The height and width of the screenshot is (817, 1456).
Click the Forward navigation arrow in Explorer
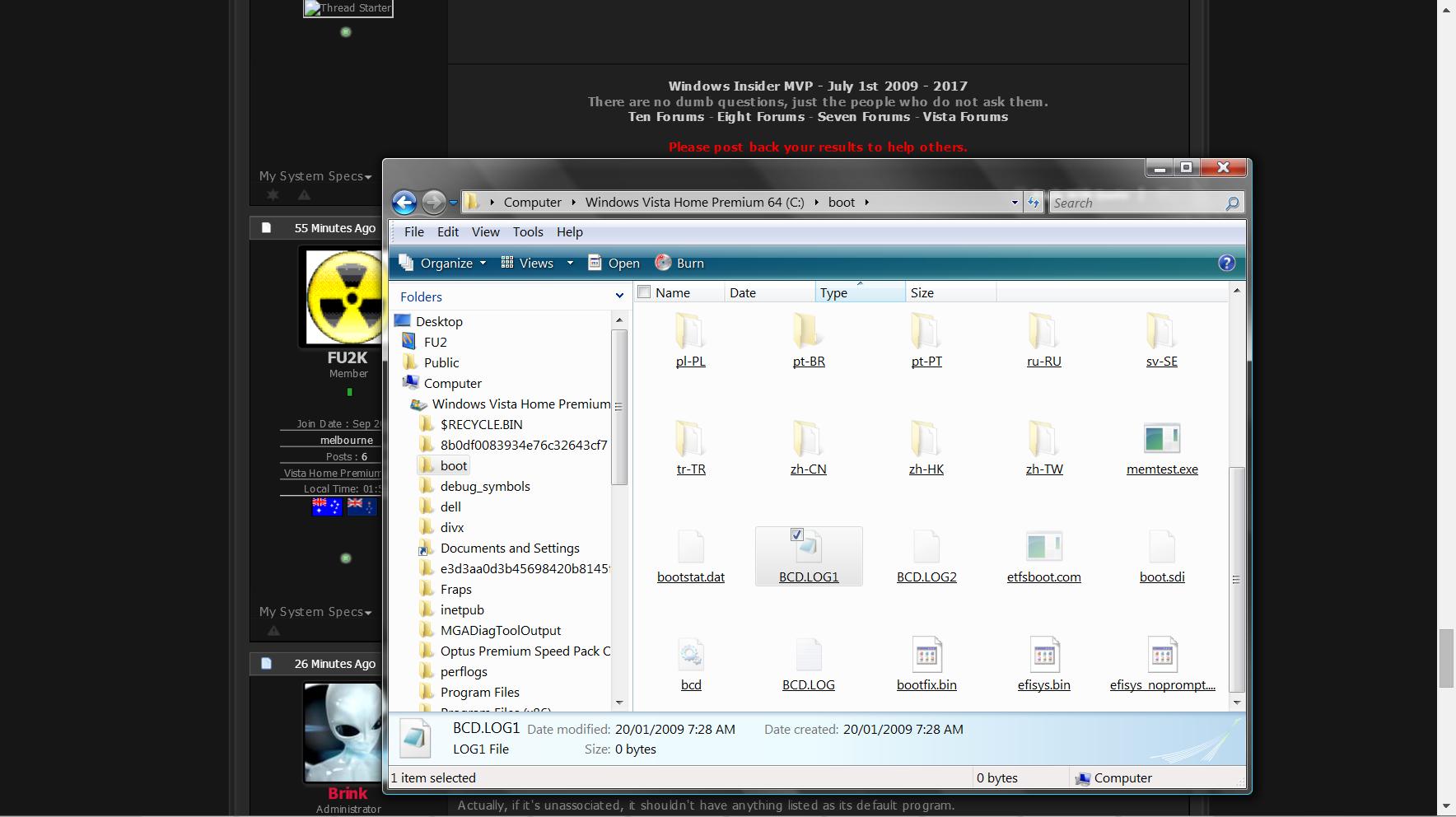point(433,202)
